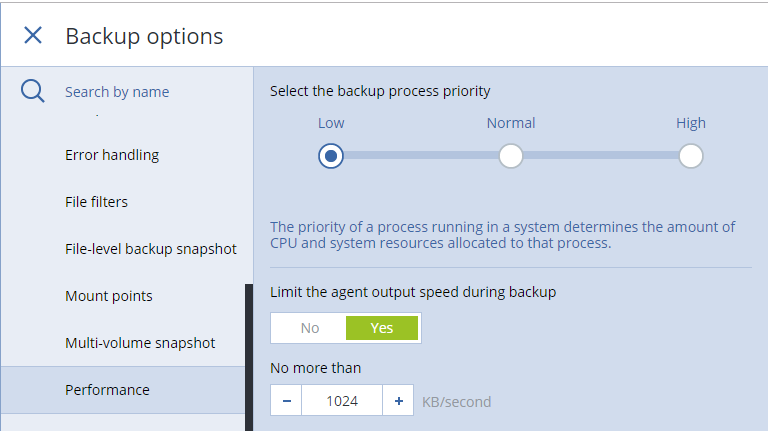The height and width of the screenshot is (431, 768).
Task: Decrease speed limit with minus button
Action: pos(287,401)
